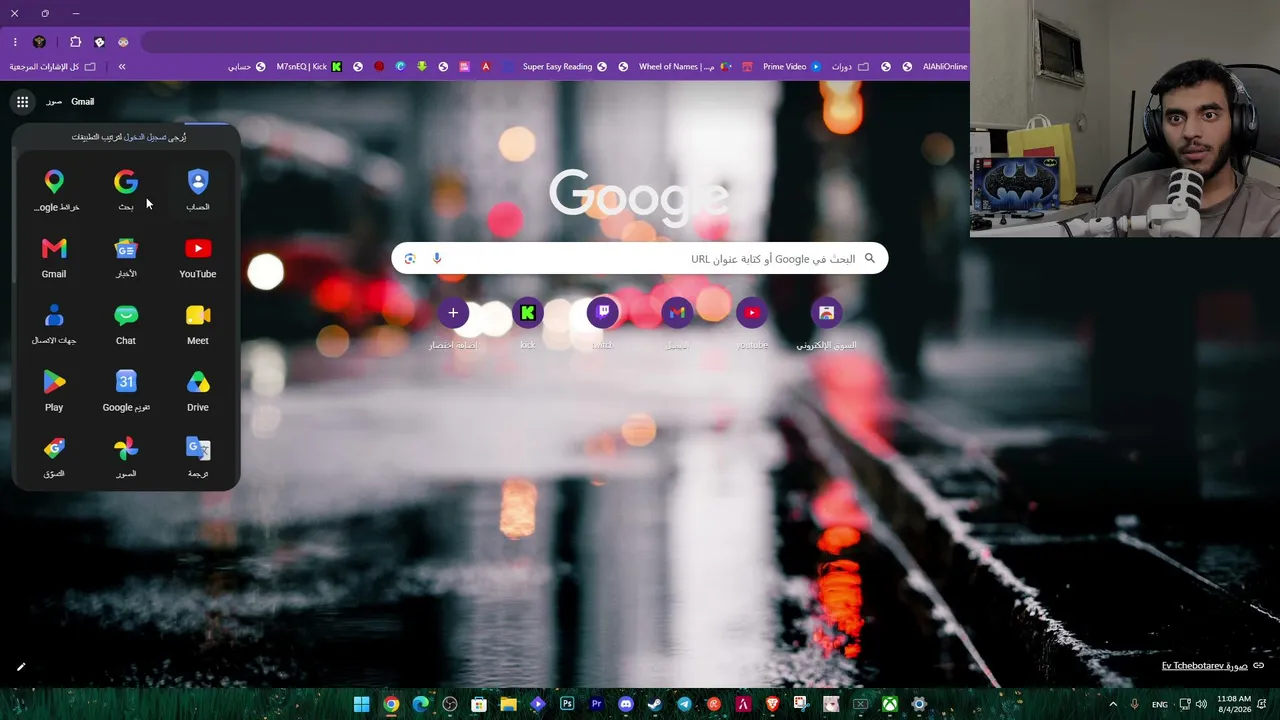Open the kick shortcut tile
This screenshot has height=720, width=1280.
(x=528, y=313)
